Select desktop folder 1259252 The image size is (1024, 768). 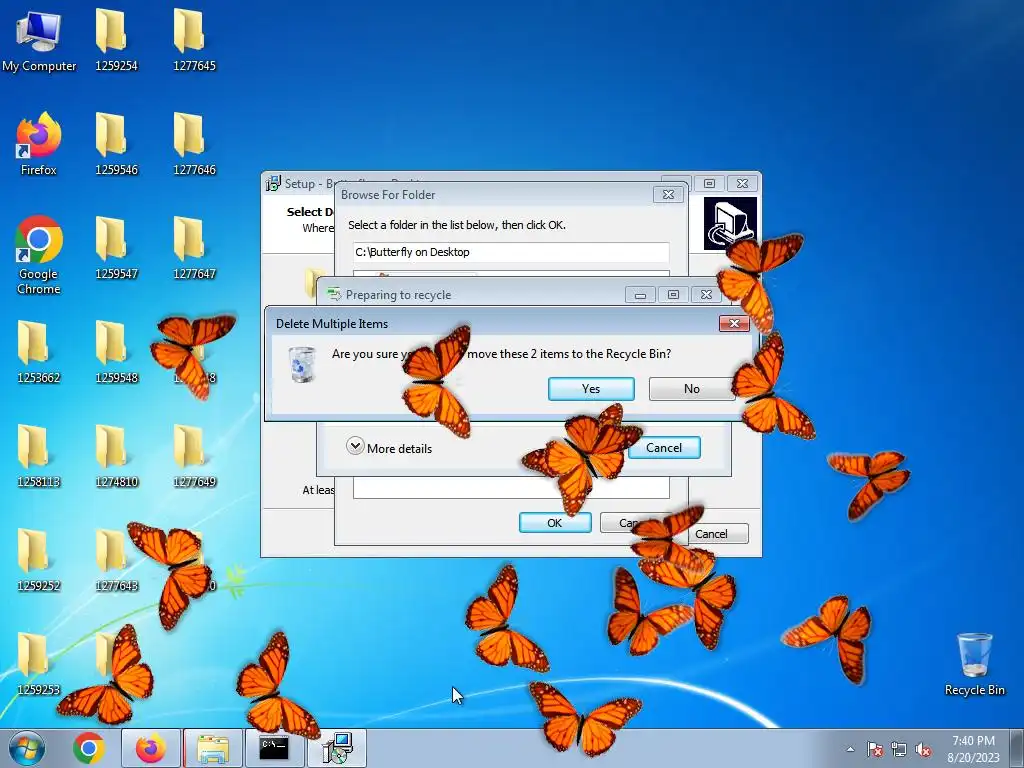[x=39, y=560]
